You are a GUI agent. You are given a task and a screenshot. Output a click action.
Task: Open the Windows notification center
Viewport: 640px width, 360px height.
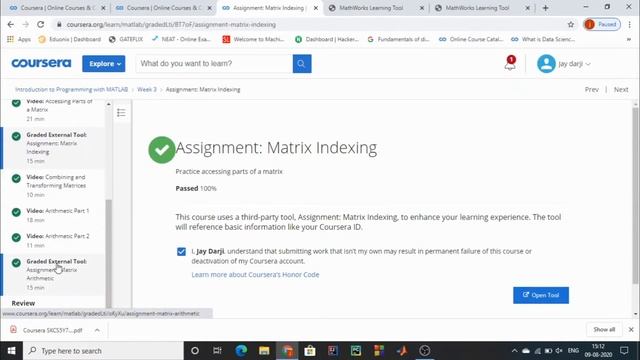(624, 351)
